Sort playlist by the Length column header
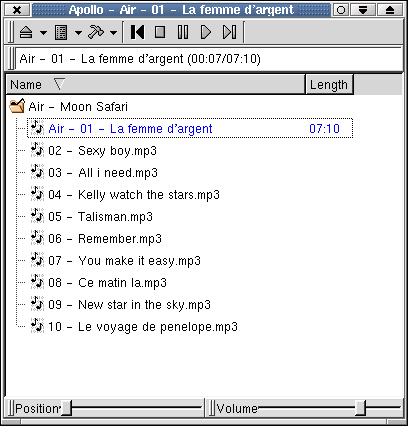 tap(329, 85)
